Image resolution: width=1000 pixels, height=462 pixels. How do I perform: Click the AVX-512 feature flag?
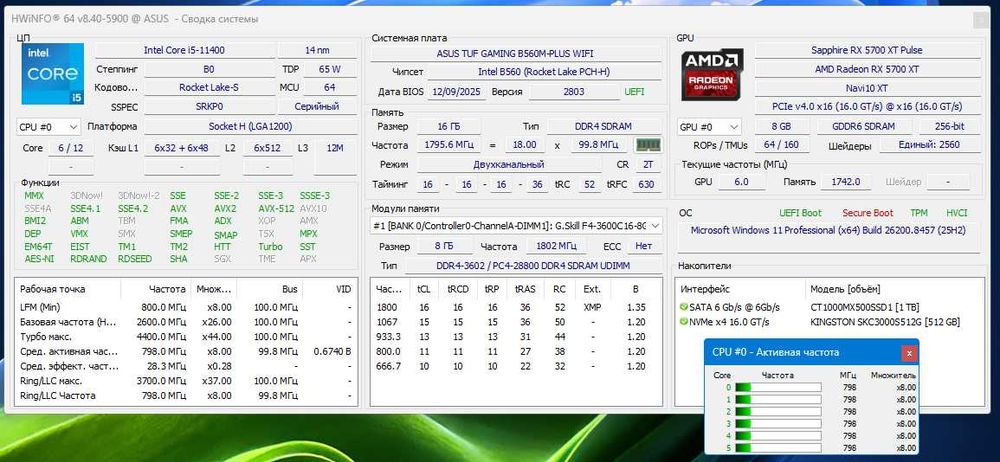(276, 209)
